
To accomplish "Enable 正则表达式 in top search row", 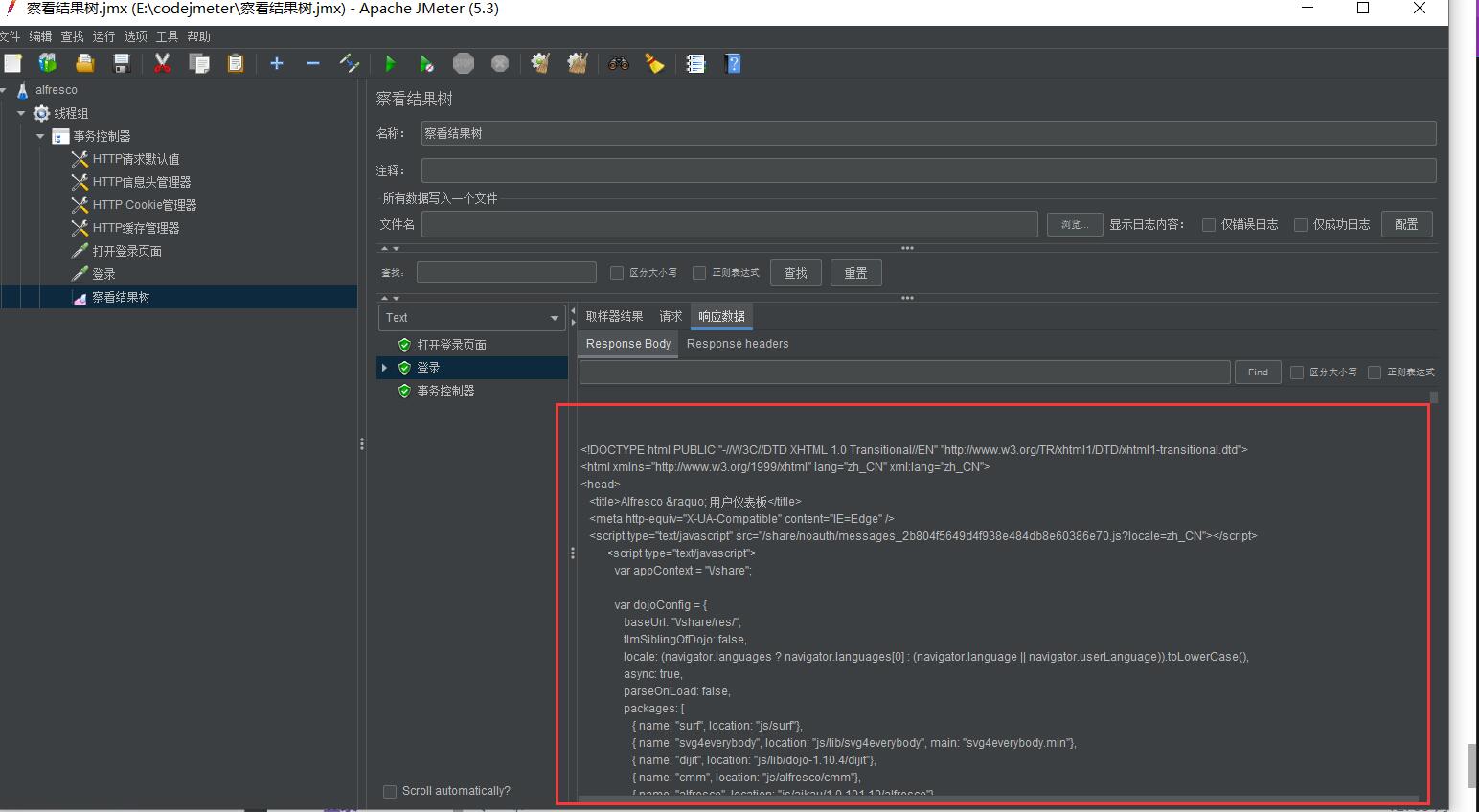I will 699,273.
